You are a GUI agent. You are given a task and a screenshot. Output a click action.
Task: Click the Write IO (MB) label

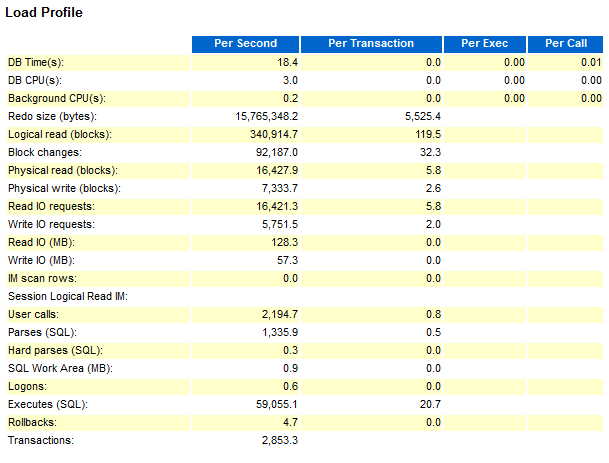[42, 260]
